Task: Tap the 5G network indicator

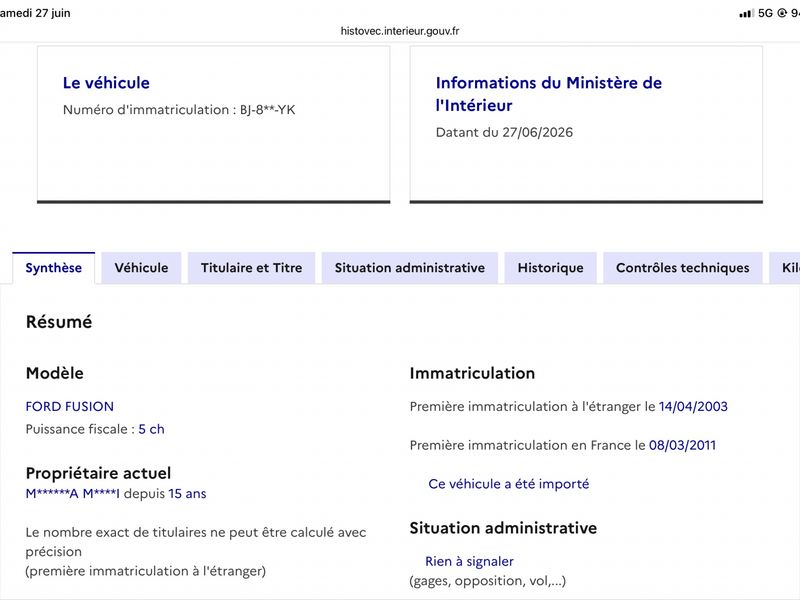Action: pos(765,13)
